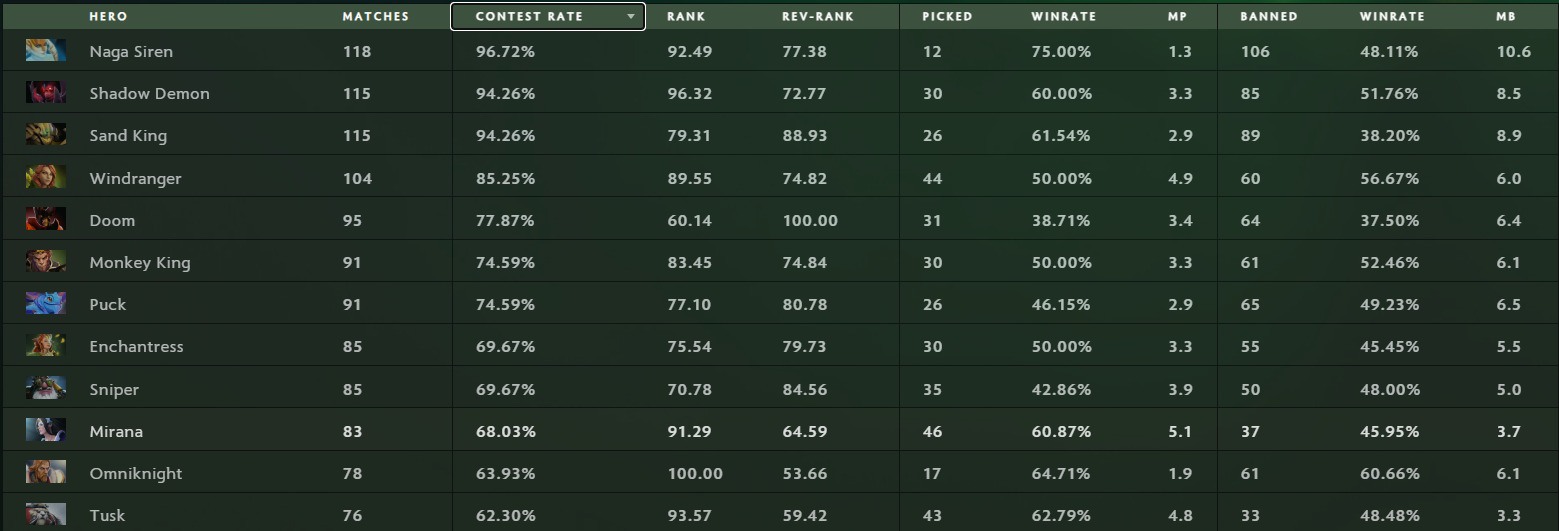This screenshot has width=1559, height=531.
Task: Open the Tusk hero name link
Action: (107, 516)
